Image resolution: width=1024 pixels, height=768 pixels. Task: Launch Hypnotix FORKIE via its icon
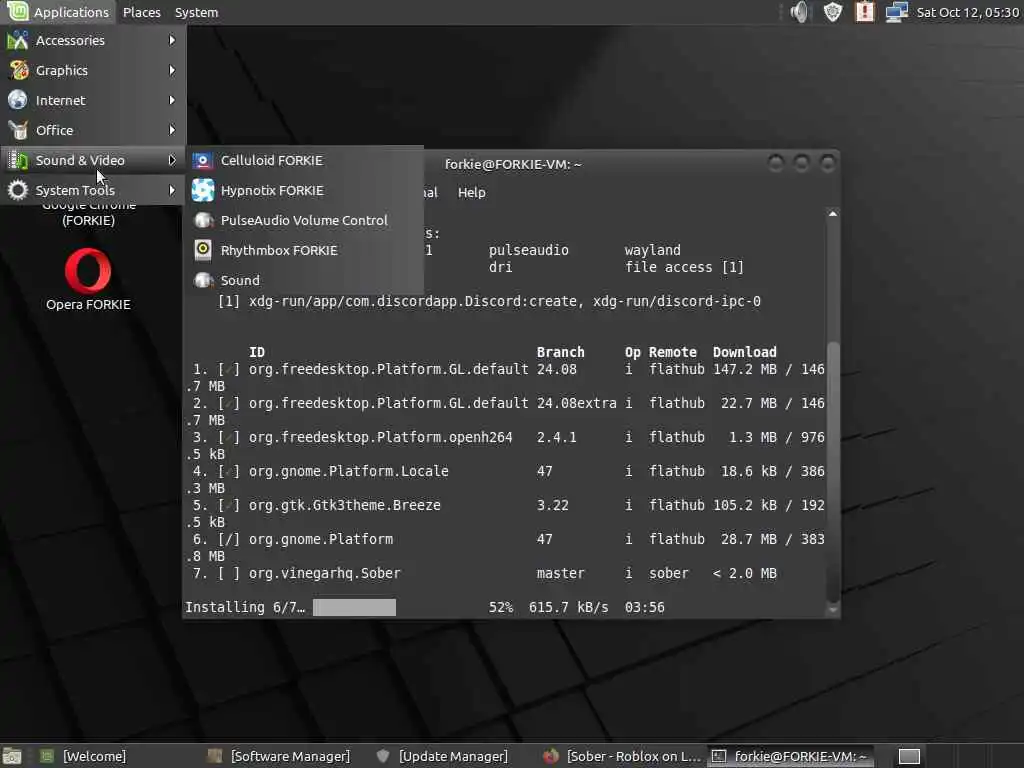203,190
